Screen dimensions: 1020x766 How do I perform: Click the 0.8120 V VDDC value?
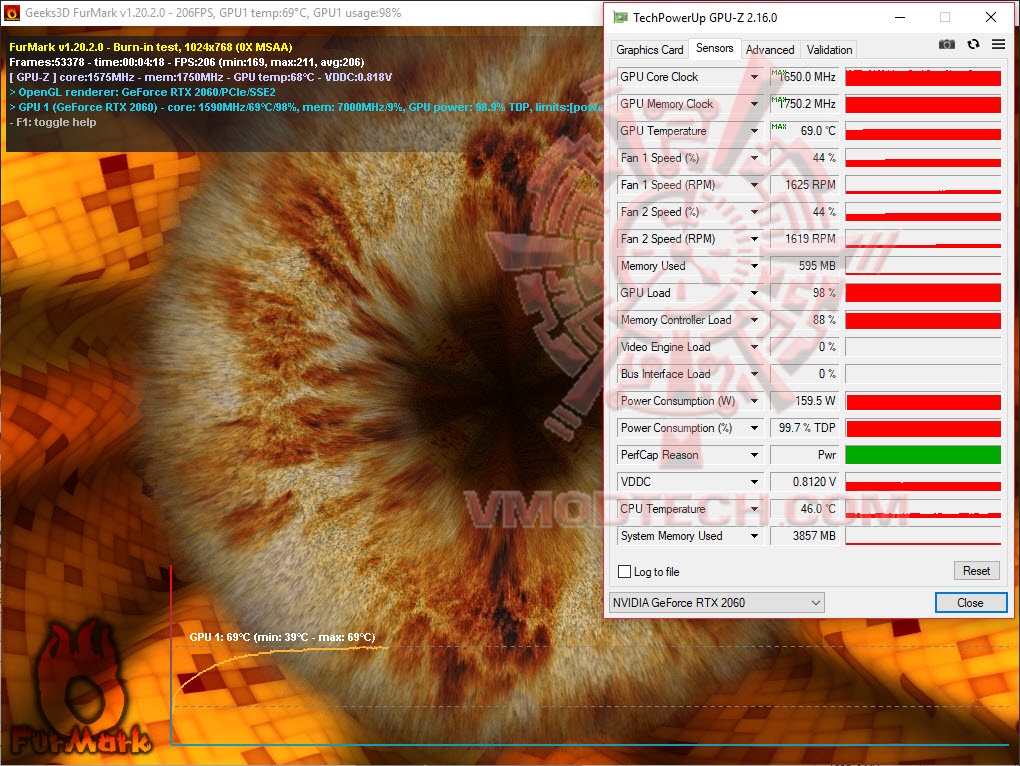pyautogui.click(x=805, y=482)
